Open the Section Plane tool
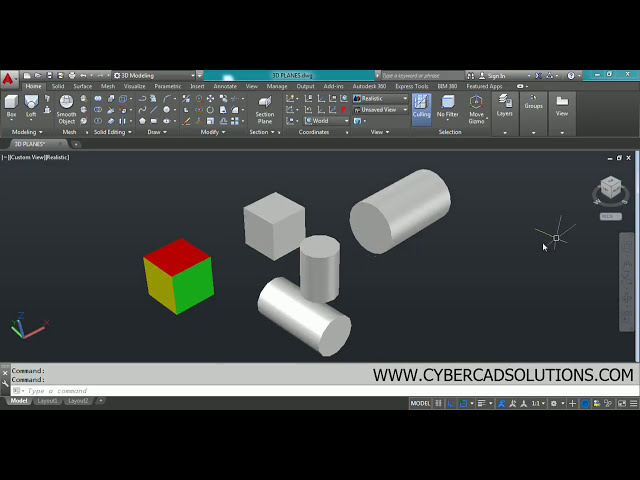The image size is (640, 480). tap(264, 106)
